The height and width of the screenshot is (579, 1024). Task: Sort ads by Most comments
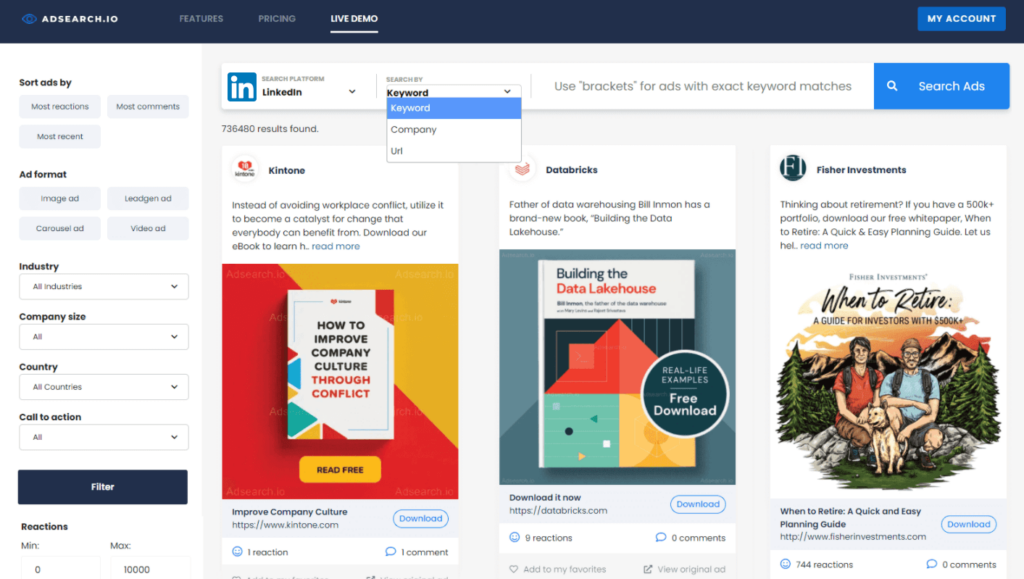point(148,106)
